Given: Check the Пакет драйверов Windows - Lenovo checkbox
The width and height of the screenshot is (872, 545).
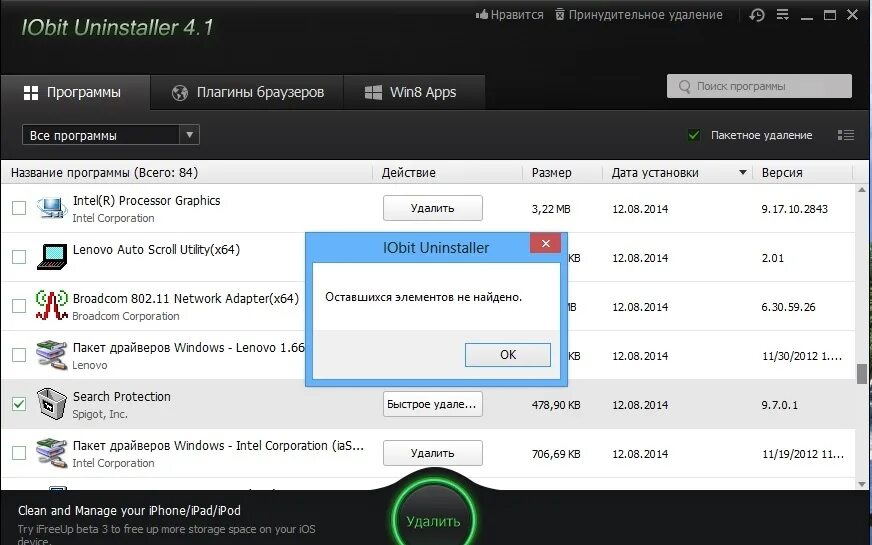Looking at the screenshot, I should tap(19, 355).
